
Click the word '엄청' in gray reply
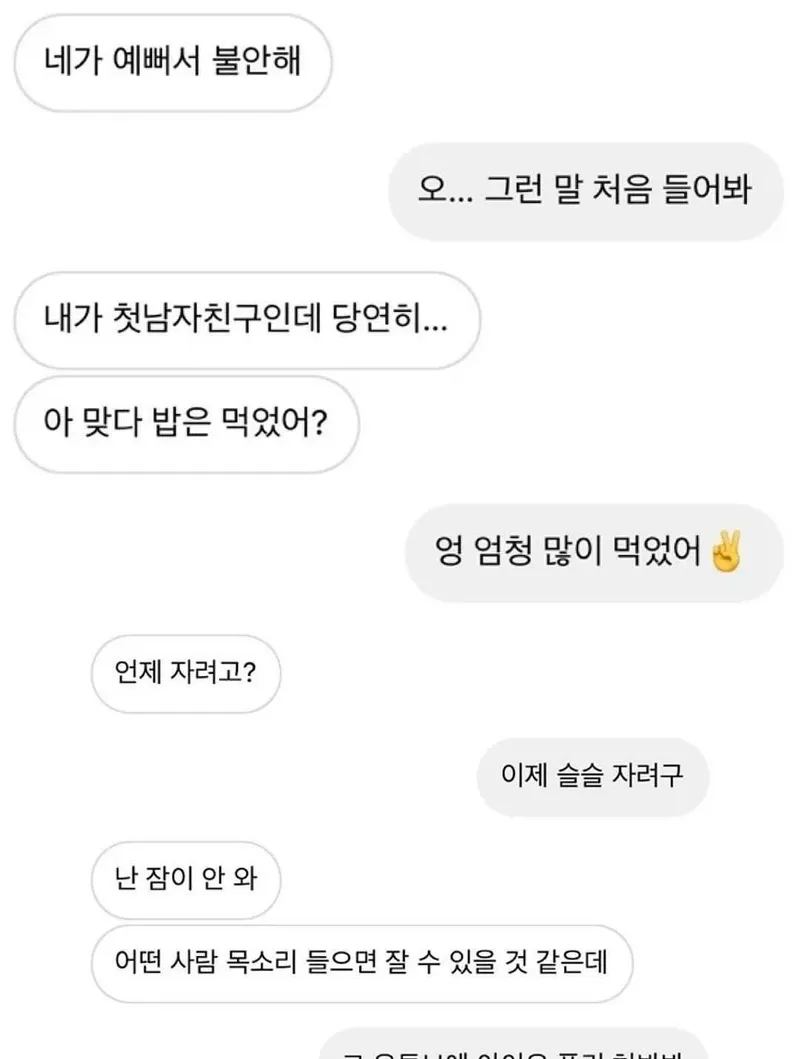[x=503, y=552]
